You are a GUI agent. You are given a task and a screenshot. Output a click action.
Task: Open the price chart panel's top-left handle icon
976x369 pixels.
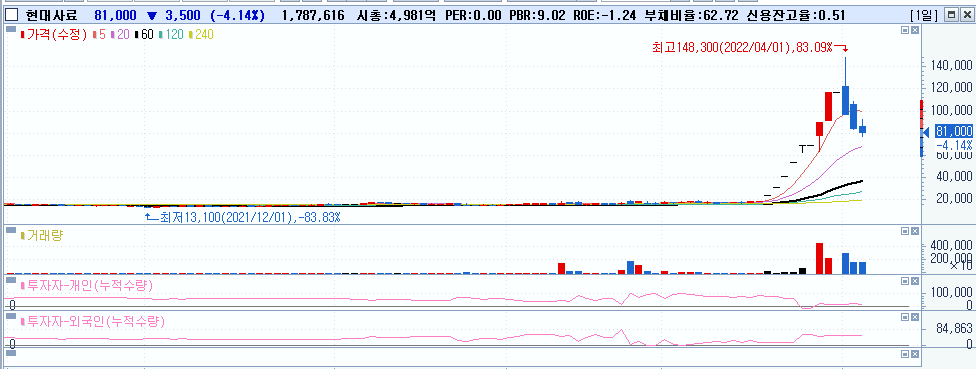[x=10, y=29]
